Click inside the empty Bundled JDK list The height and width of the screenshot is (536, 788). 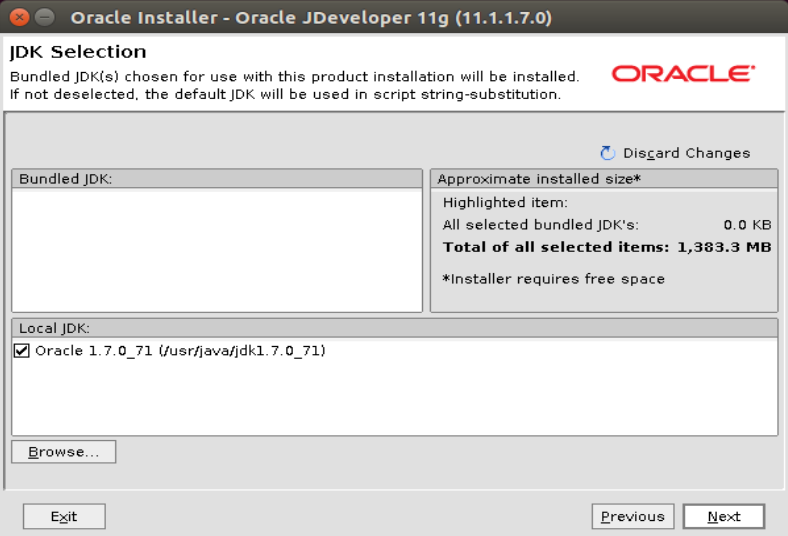coord(217,251)
